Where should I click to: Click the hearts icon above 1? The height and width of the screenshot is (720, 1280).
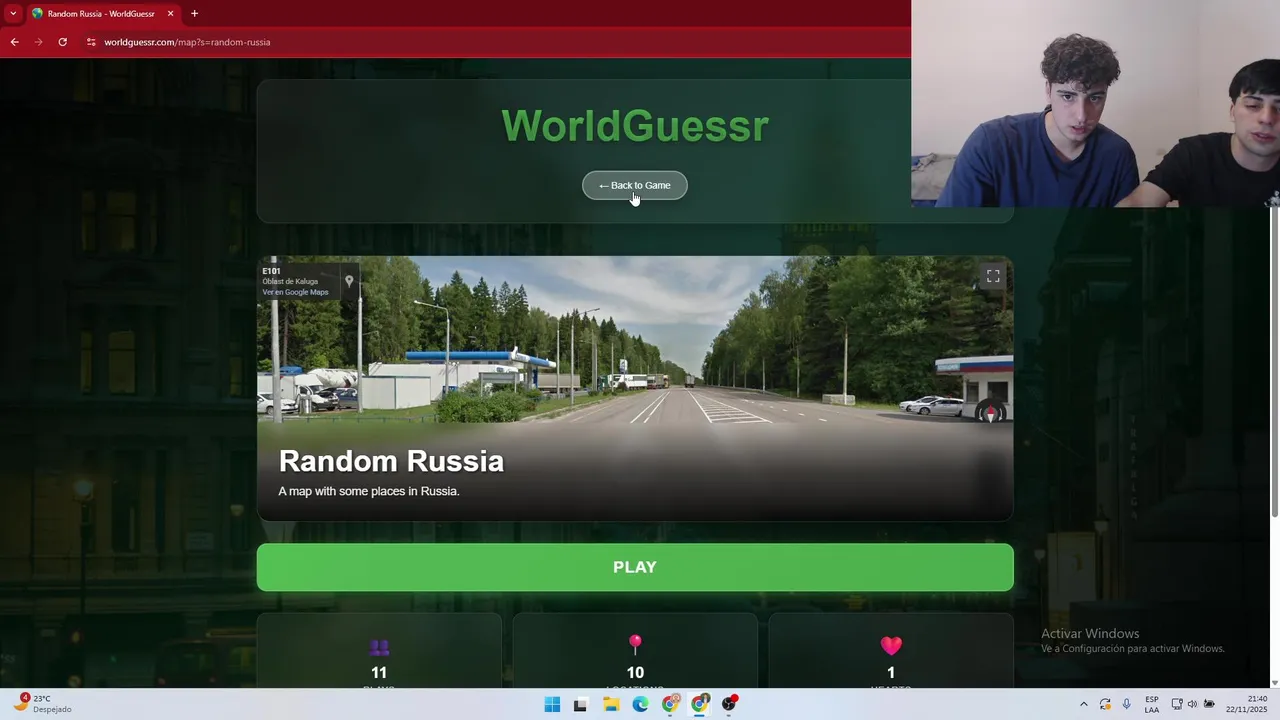(891, 646)
